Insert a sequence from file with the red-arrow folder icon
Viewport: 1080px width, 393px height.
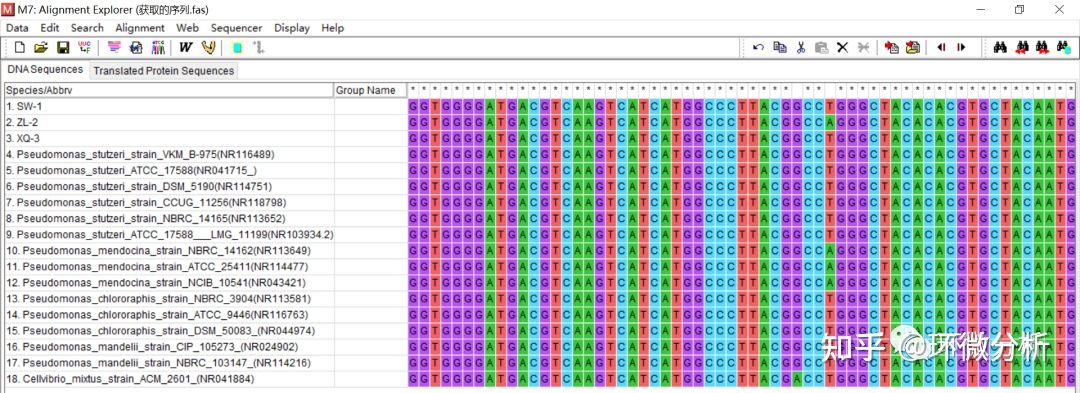(913, 47)
